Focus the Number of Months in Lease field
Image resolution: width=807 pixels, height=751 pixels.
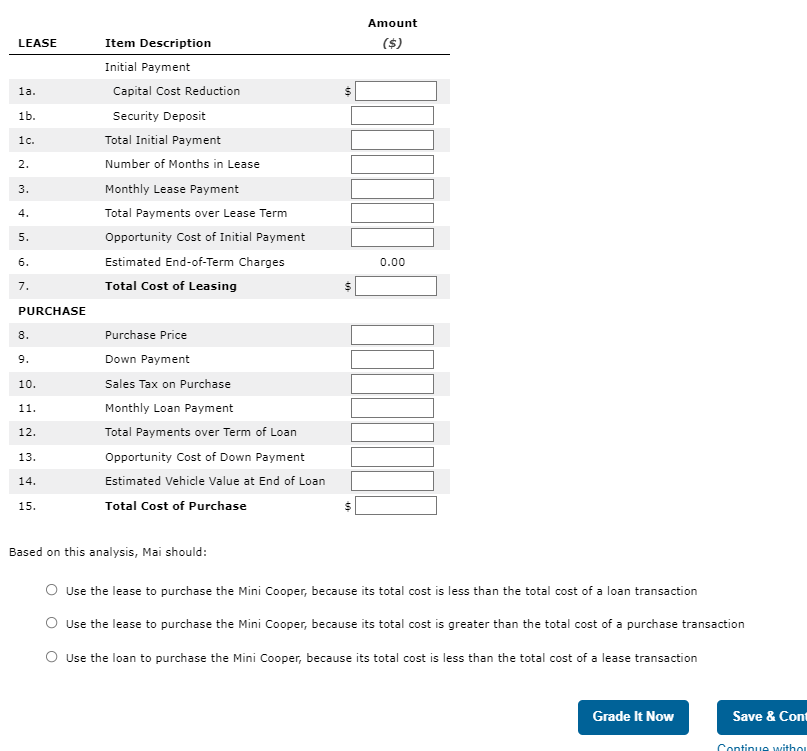pyautogui.click(x=392, y=164)
